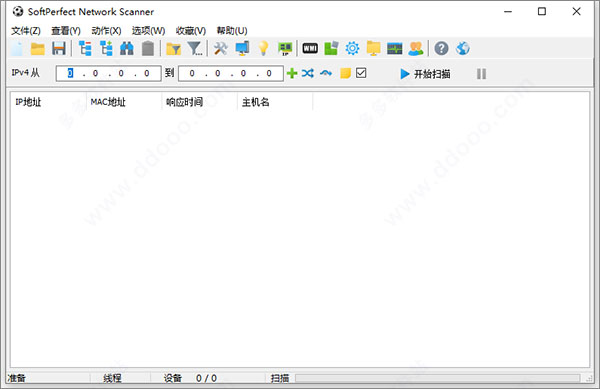Open the 选项(W) menu
Viewport: 600px width, 389px height.
coord(148,31)
